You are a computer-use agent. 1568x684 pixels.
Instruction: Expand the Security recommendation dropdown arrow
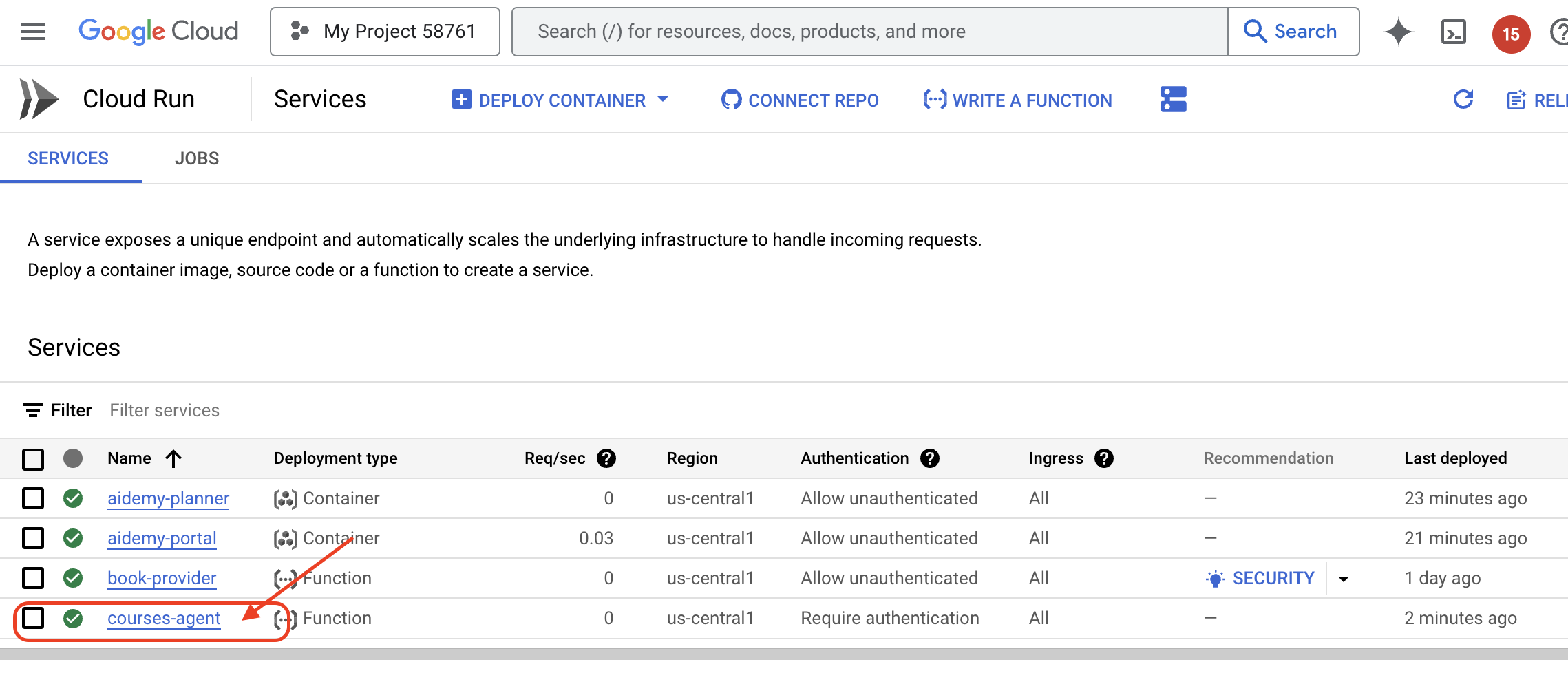(1343, 579)
